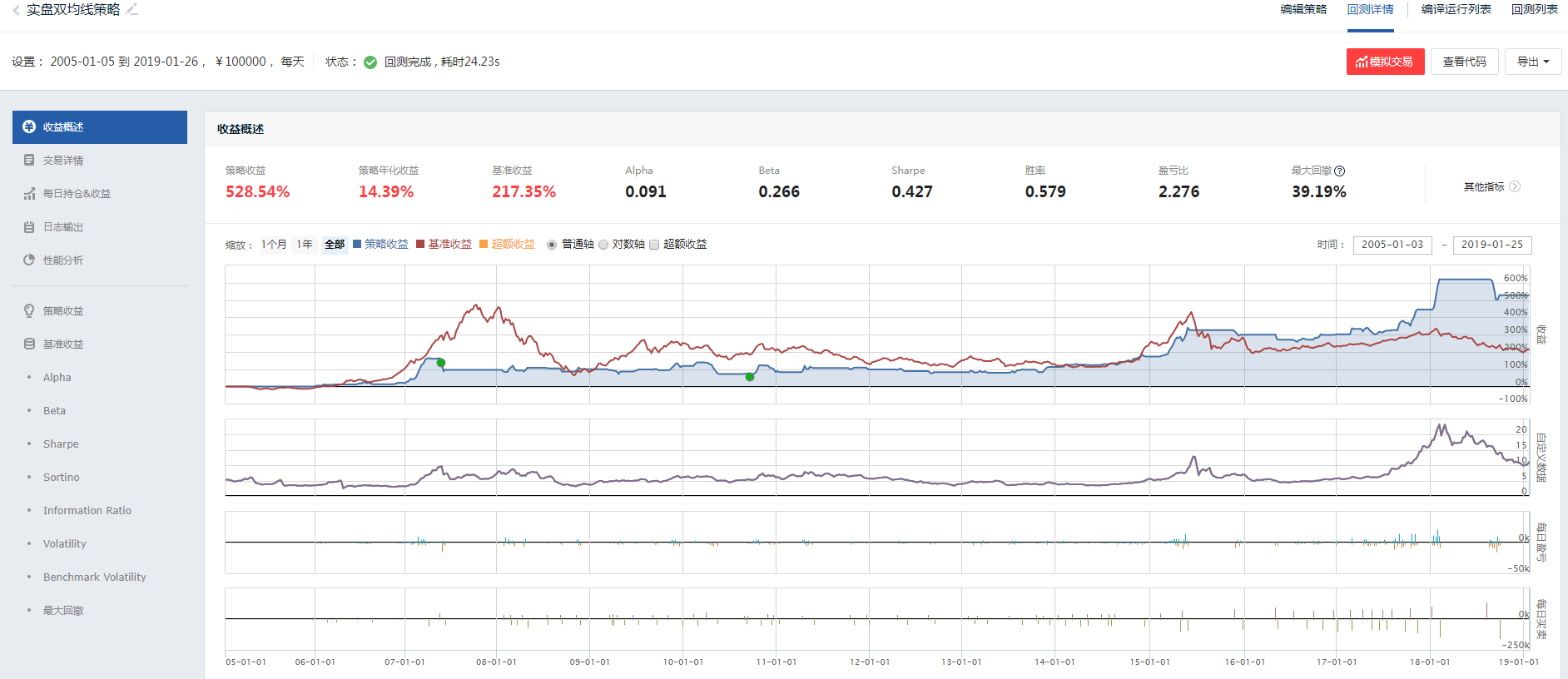The width and height of the screenshot is (1568, 679).
Task: Select the Sharpe metric in sidebar
Action: pos(61,444)
